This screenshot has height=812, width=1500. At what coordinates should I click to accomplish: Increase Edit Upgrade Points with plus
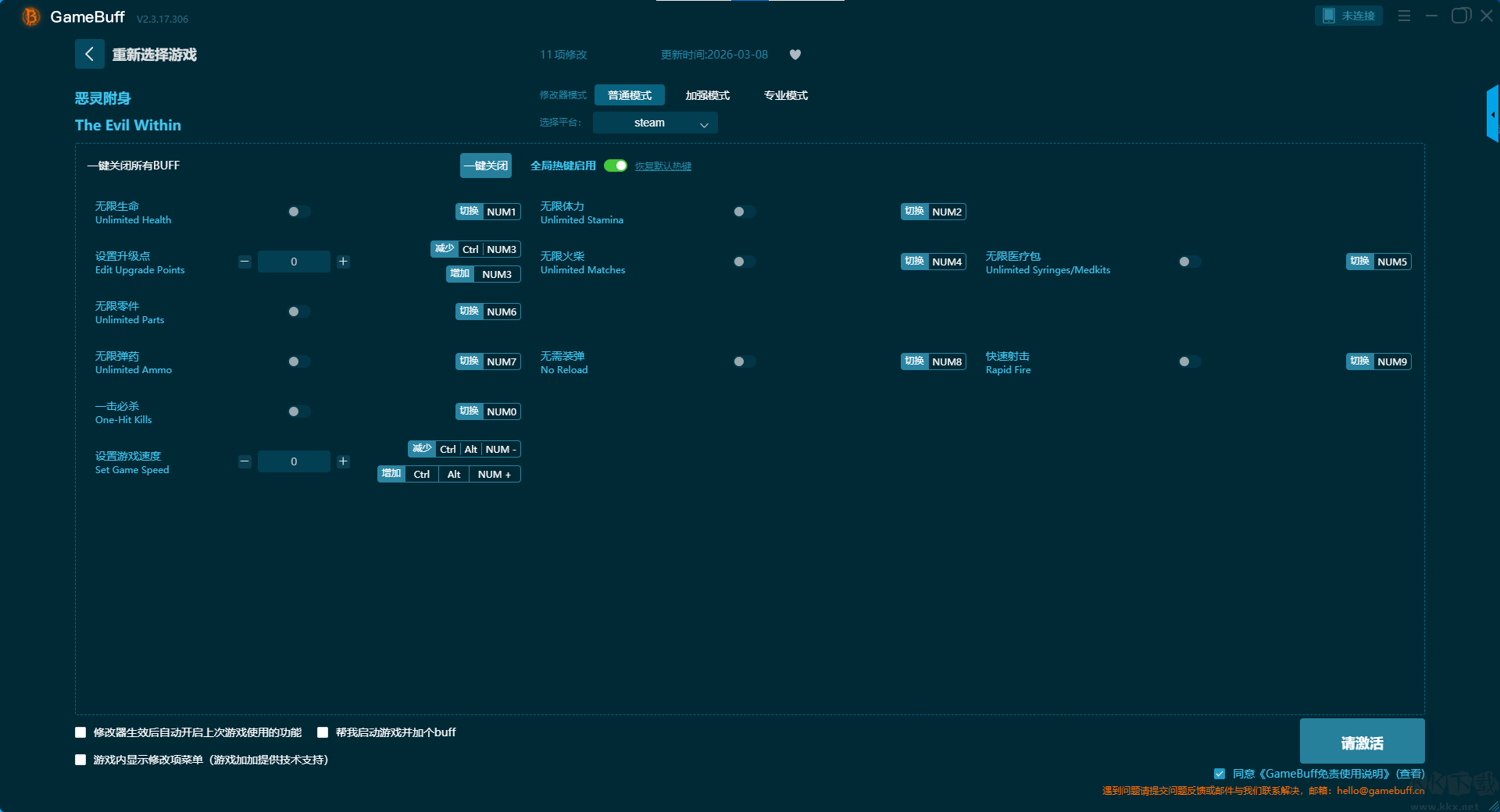coord(343,262)
